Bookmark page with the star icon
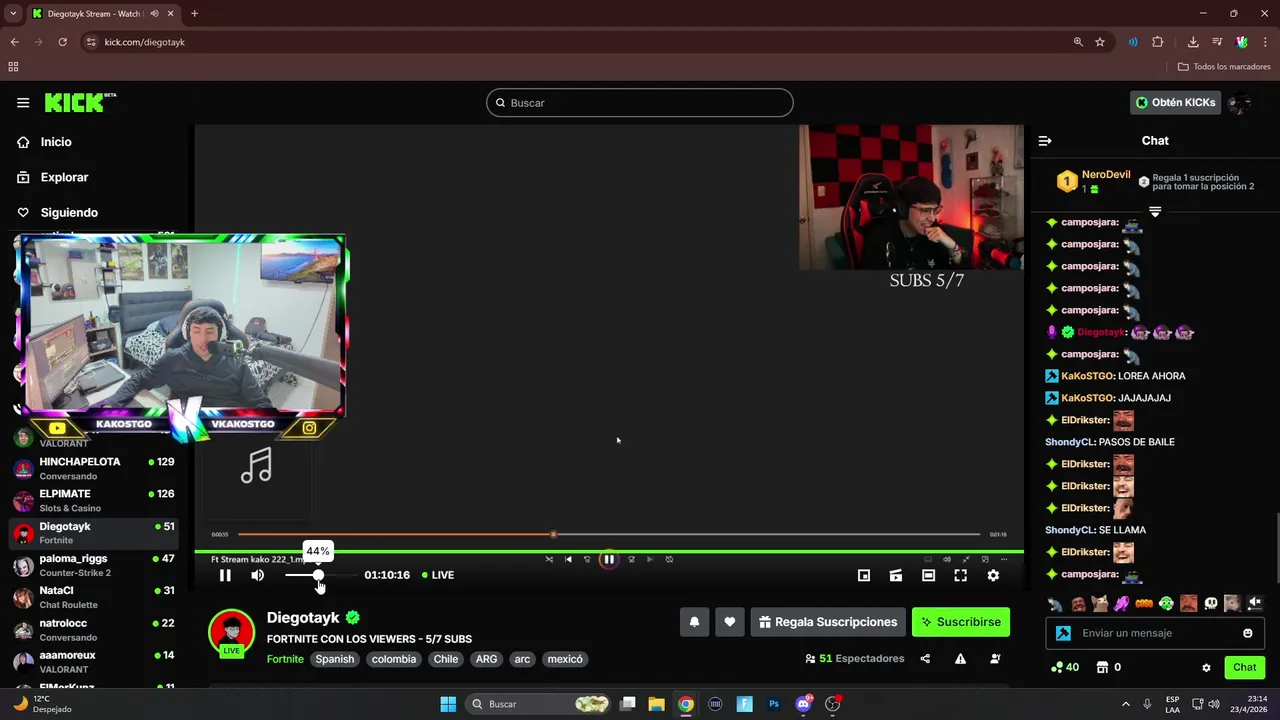Screen dimensions: 1280x720 [x=1100, y=42]
